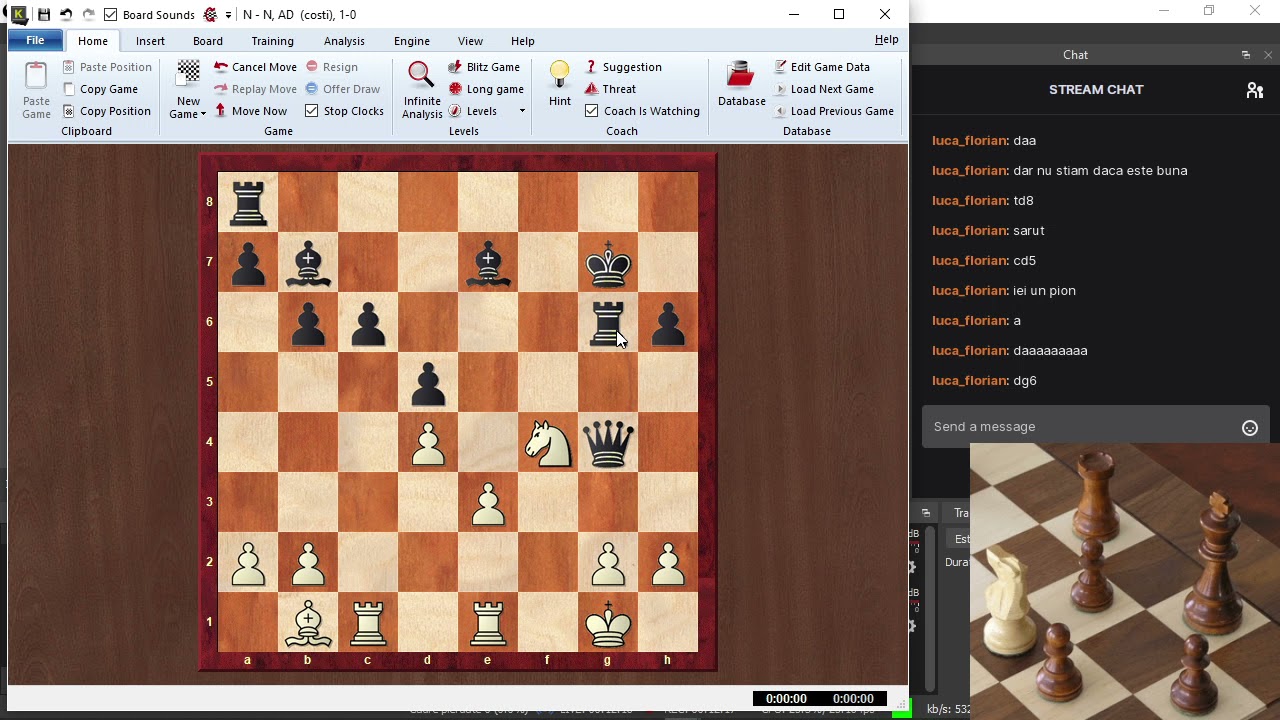1280x720 pixels.
Task: Undo using the title bar arrow
Action: coord(66,15)
